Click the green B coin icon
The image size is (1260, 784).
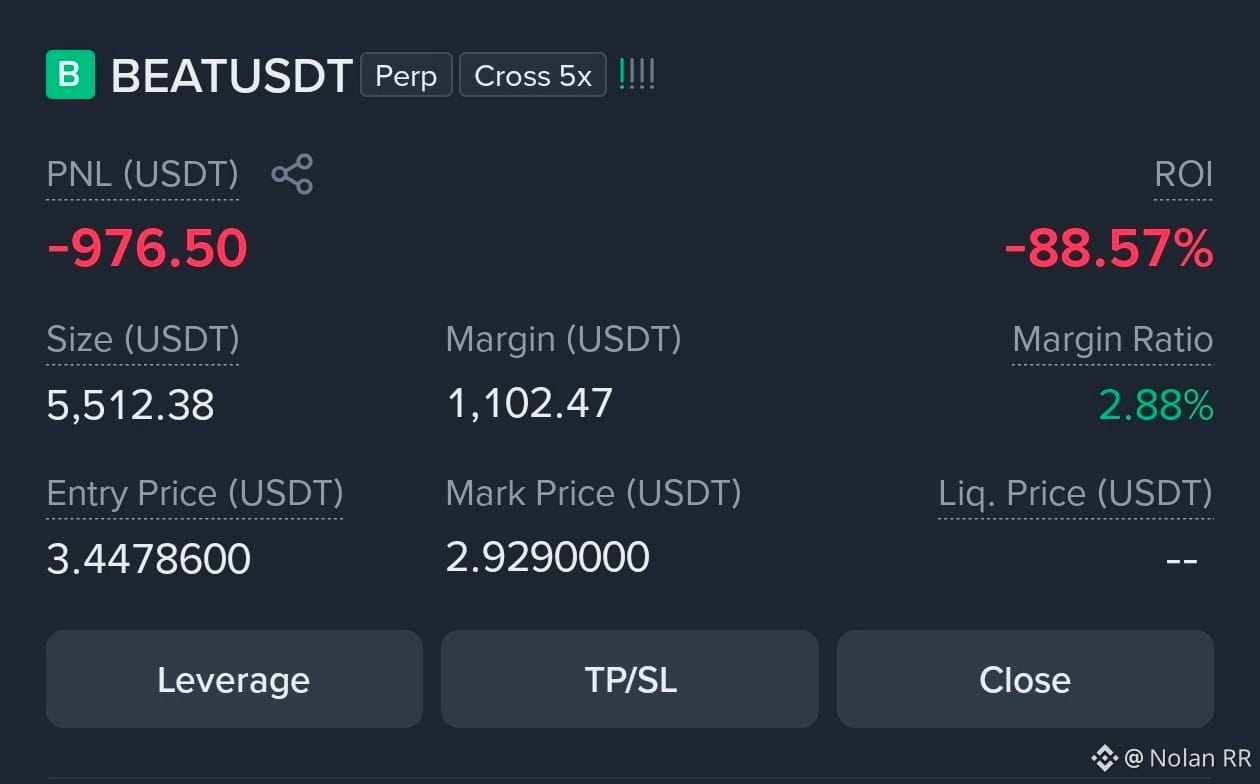(x=70, y=75)
